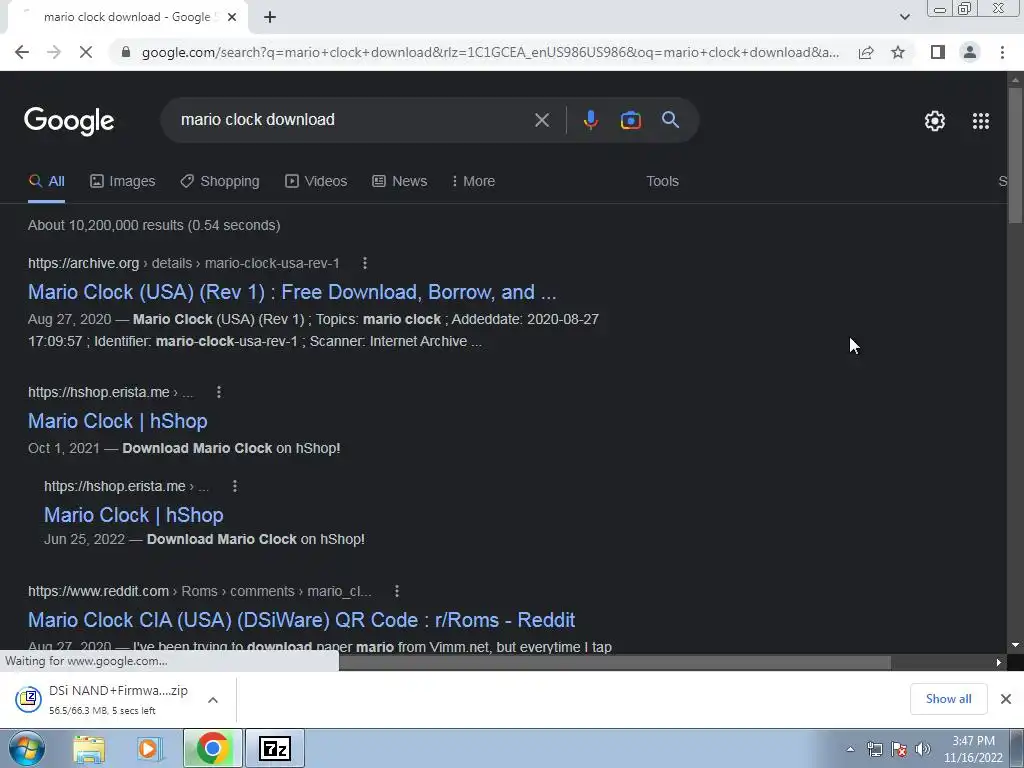Expand options for the DSi NAND download

click(x=213, y=699)
